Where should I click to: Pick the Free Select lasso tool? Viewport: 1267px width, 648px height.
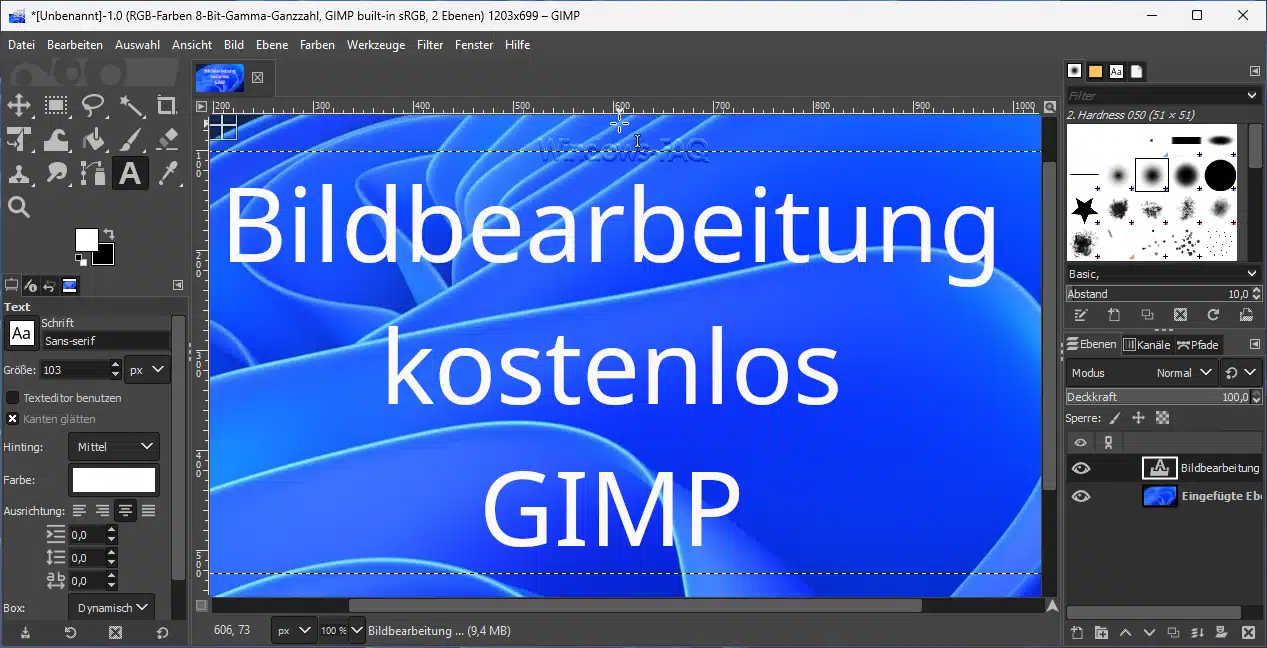point(93,105)
